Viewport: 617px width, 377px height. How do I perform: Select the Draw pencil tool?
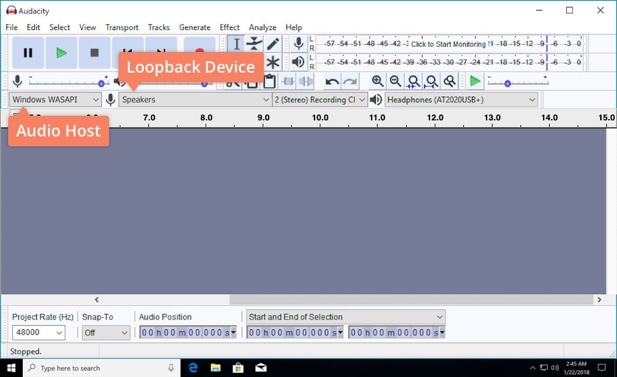[272, 44]
